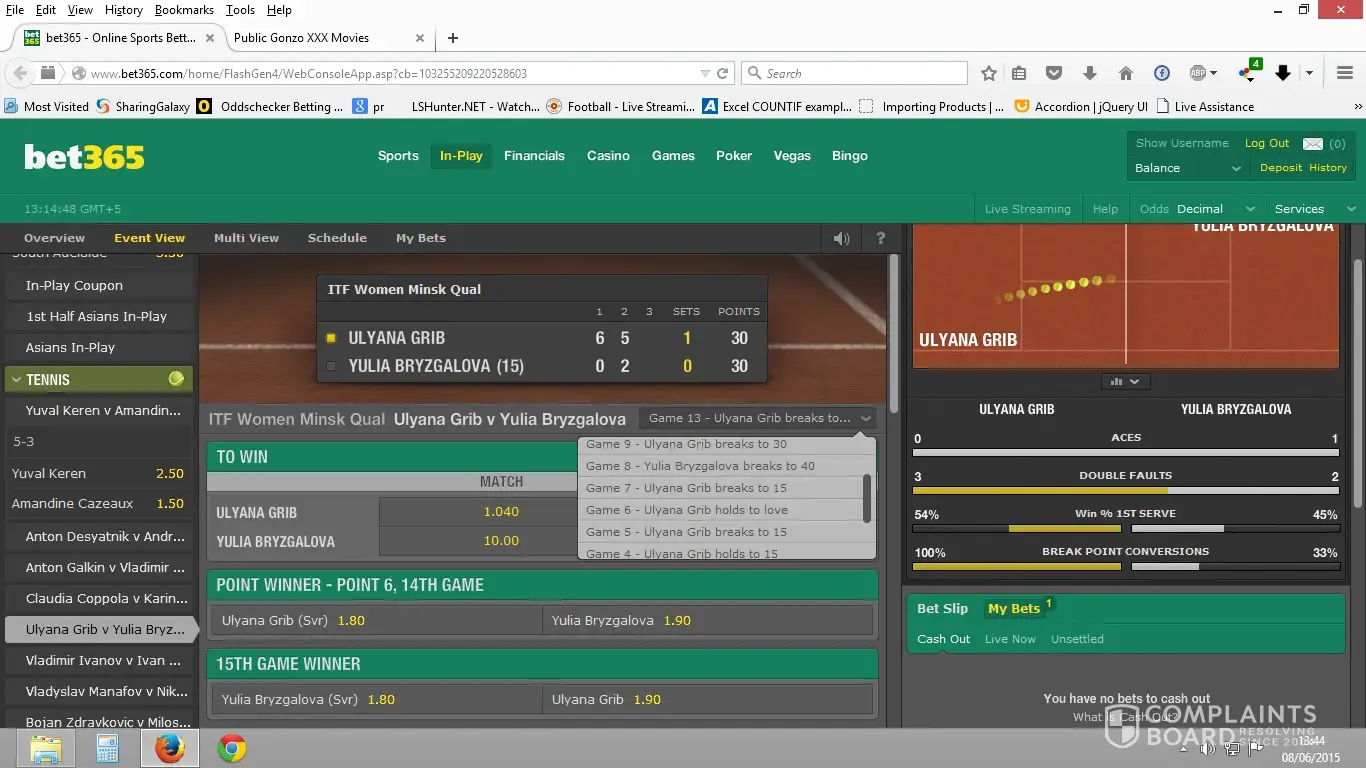Expand the Services dropdown

pyautogui.click(x=1314, y=209)
